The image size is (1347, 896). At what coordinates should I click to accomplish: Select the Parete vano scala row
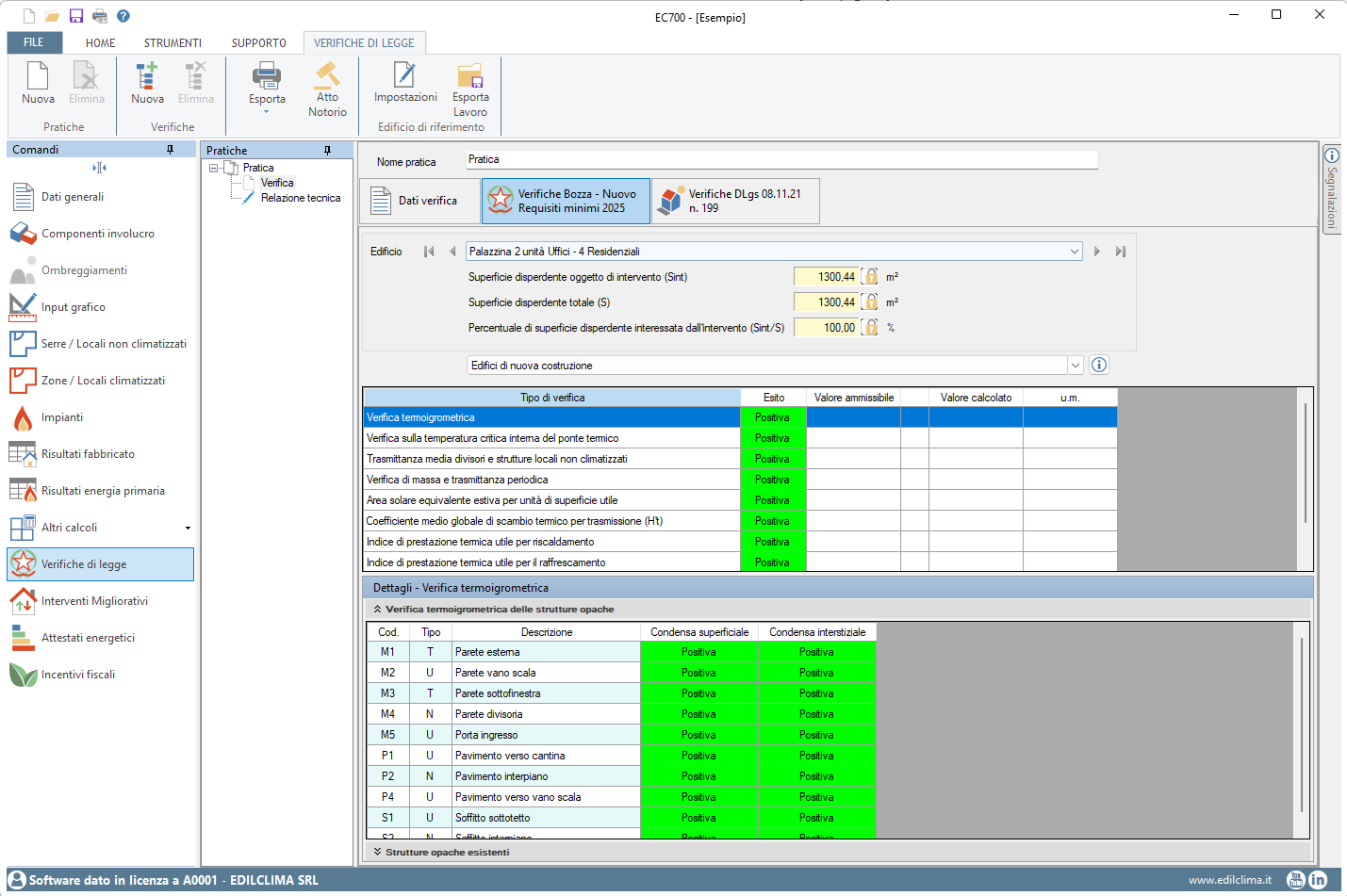(621, 673)
